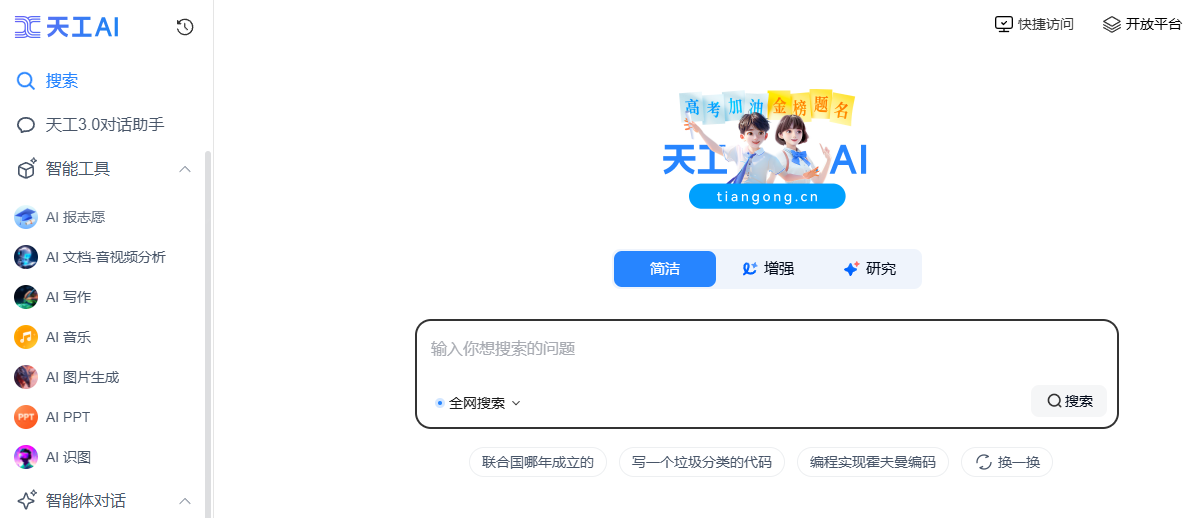Open the 全网搜索 scope dropdown
Screen dimensions: 1203x518
(478, 403)
